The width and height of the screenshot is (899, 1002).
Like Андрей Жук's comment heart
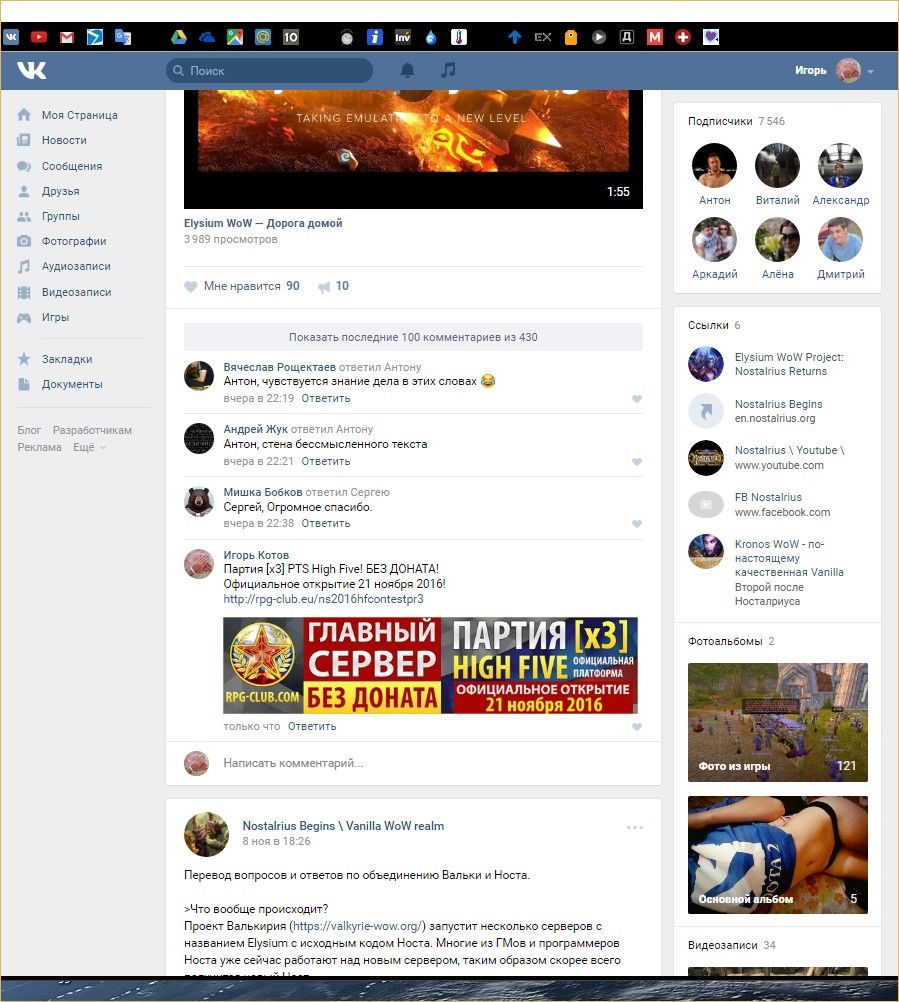click(636, 461)
